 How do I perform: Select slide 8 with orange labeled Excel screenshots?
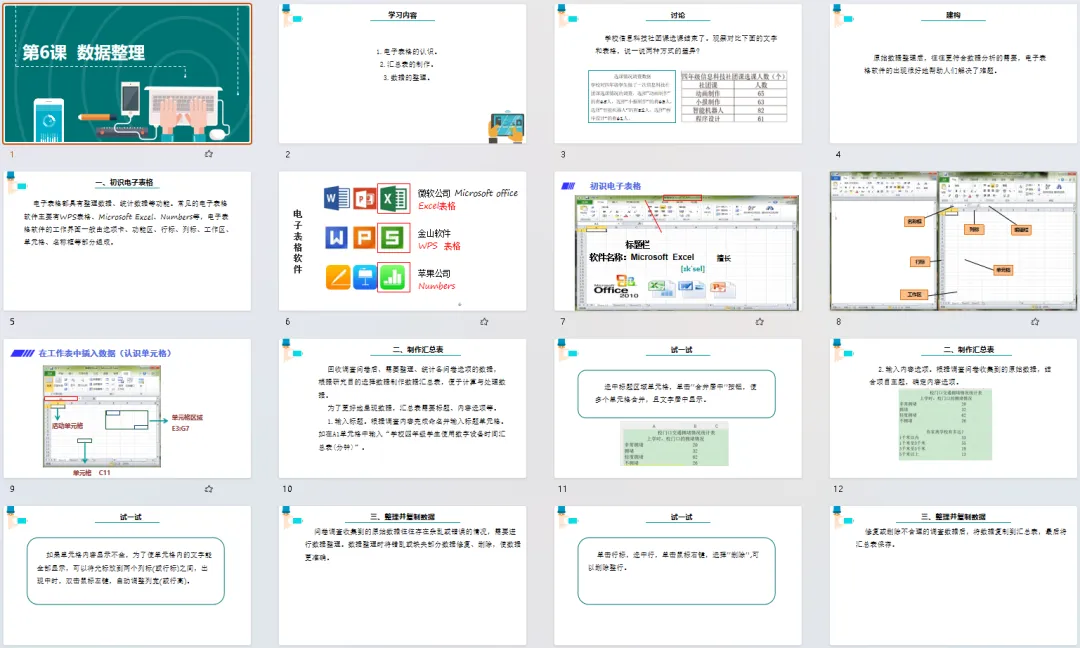click(954, 241)
